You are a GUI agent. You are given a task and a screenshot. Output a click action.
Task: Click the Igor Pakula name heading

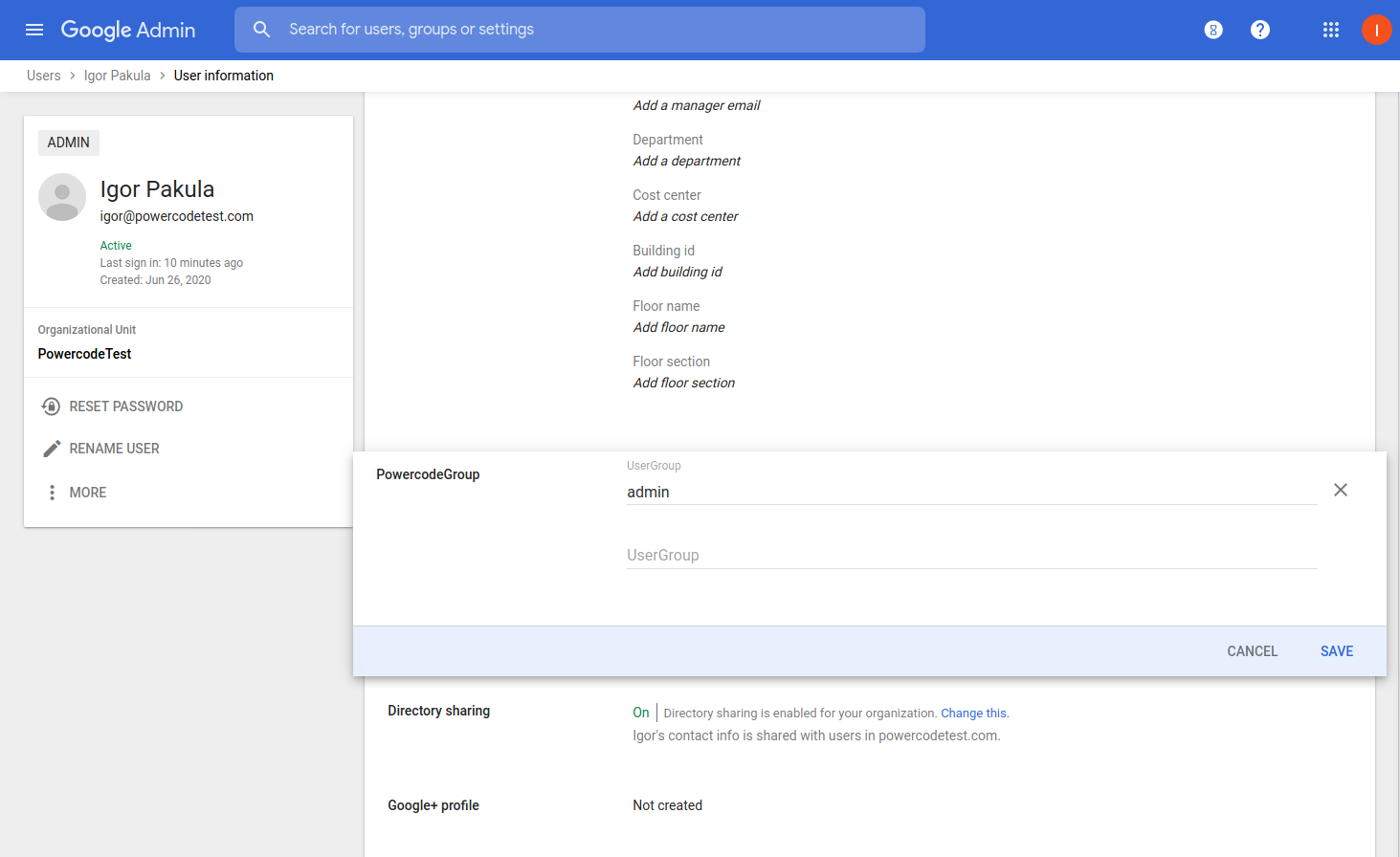coord(158,189)
